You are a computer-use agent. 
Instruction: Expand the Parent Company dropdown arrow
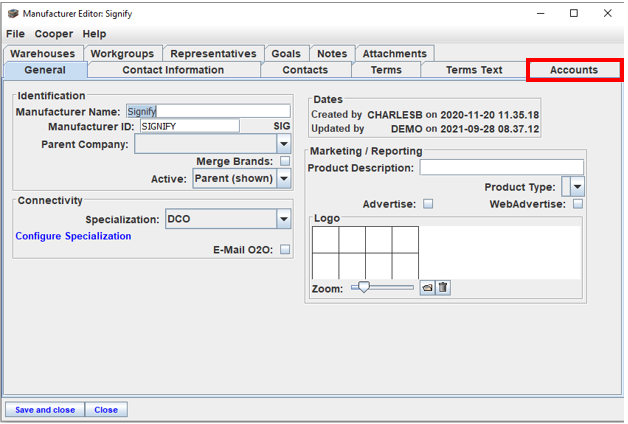pyautogui.click(x=284, y=144)
